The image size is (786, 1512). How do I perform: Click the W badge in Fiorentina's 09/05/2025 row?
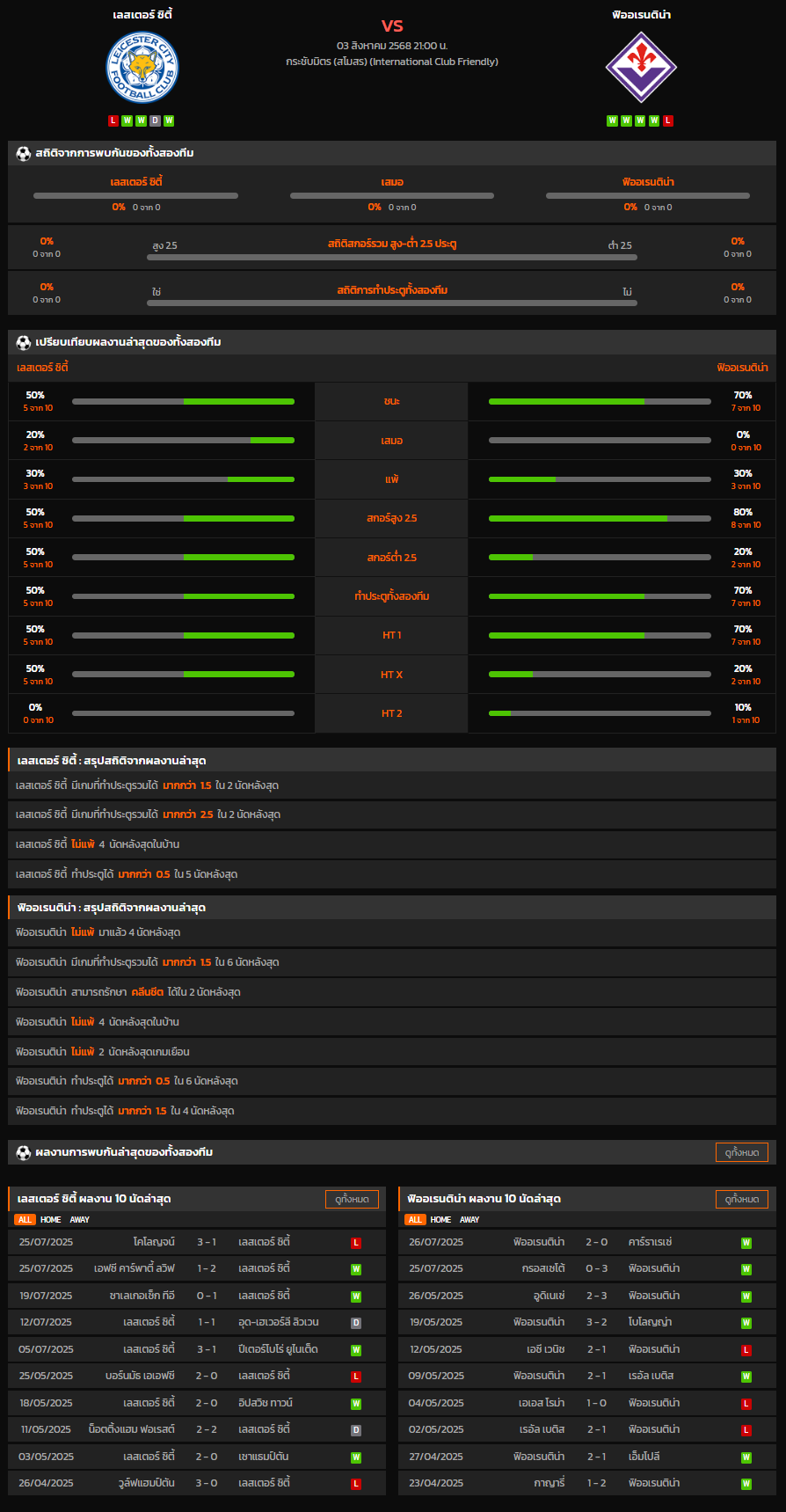[x=746, y=1377]
